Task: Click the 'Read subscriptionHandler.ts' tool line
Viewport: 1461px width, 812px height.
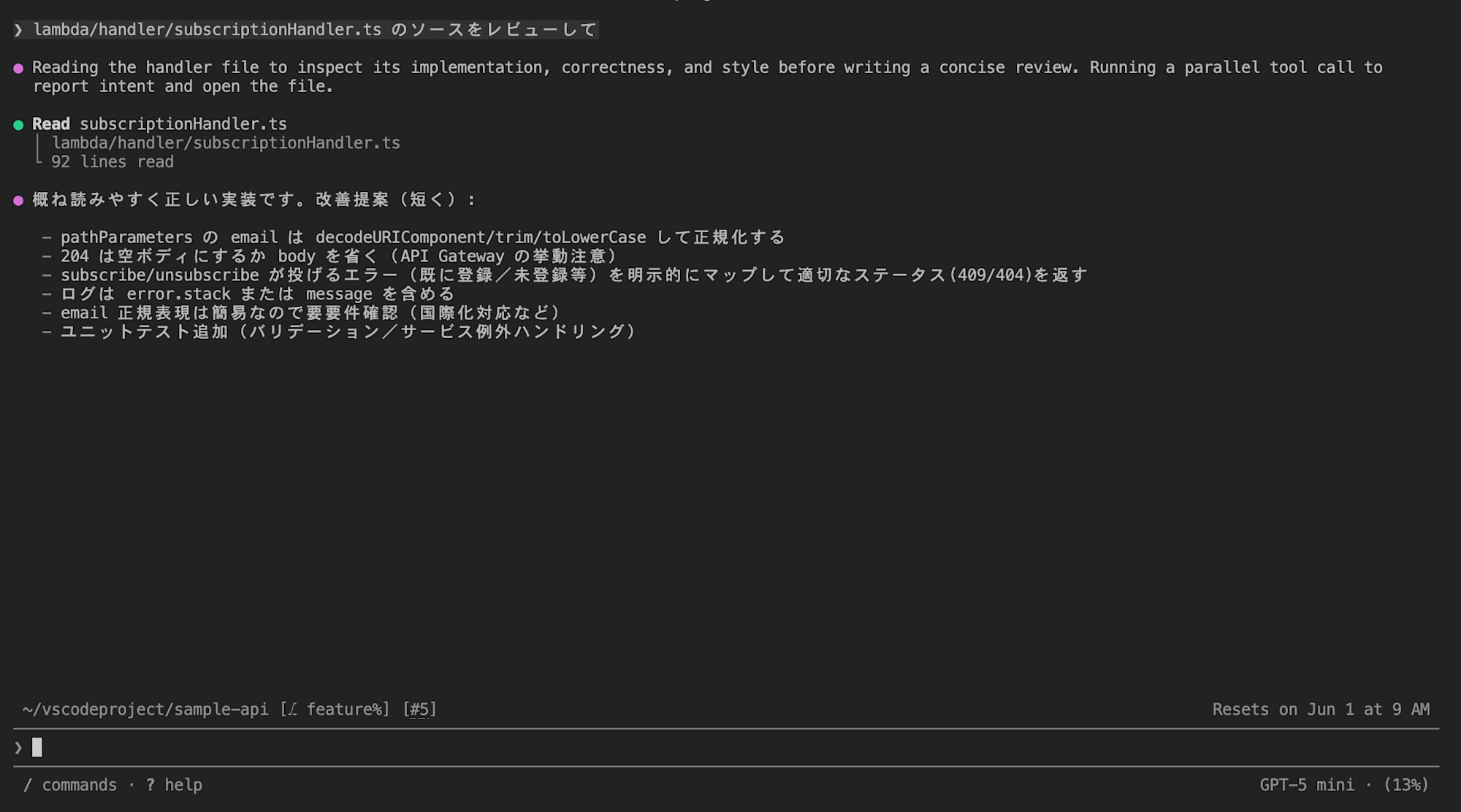Action: coord(159,124)
